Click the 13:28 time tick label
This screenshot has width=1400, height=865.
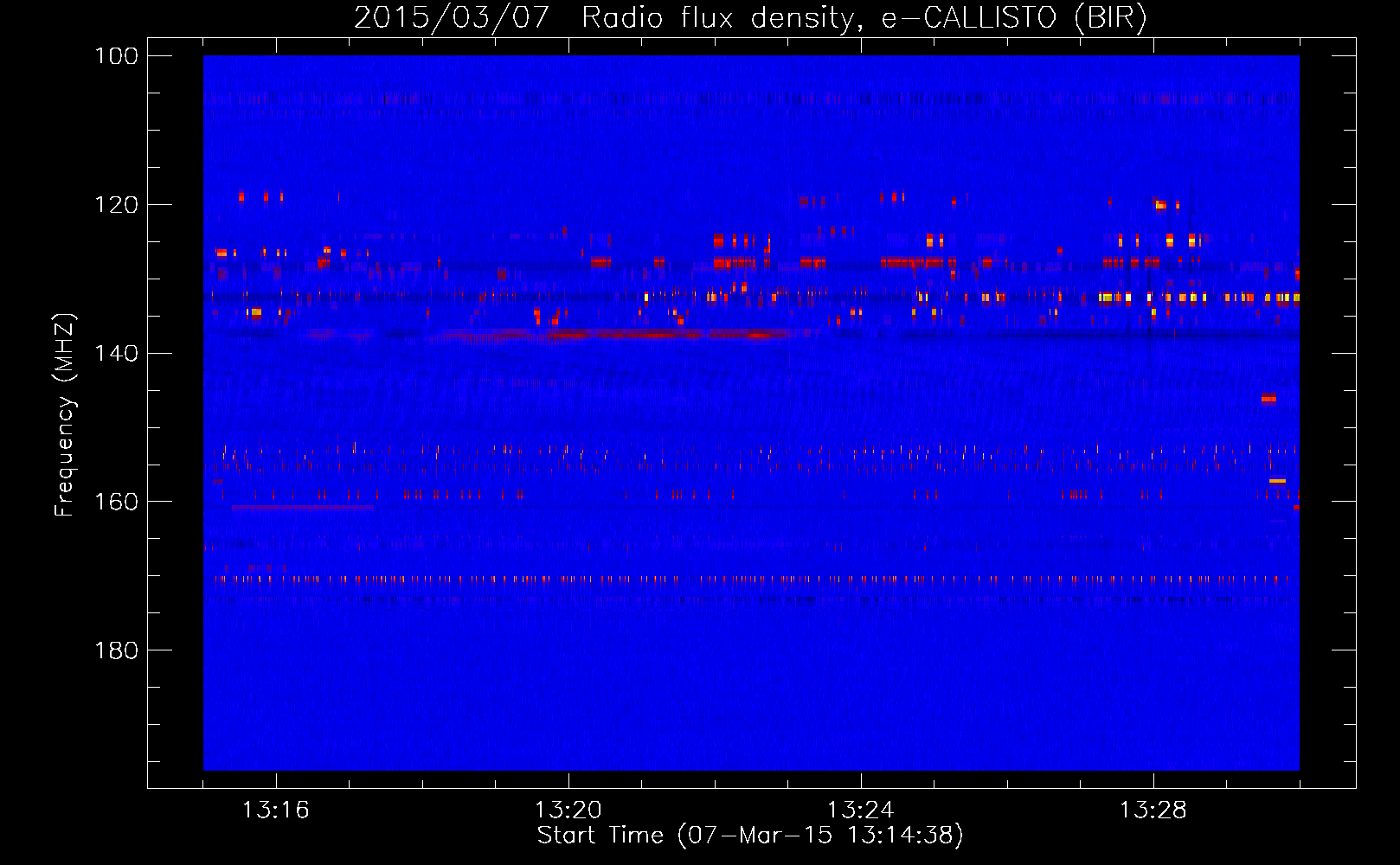(1153, 811)
